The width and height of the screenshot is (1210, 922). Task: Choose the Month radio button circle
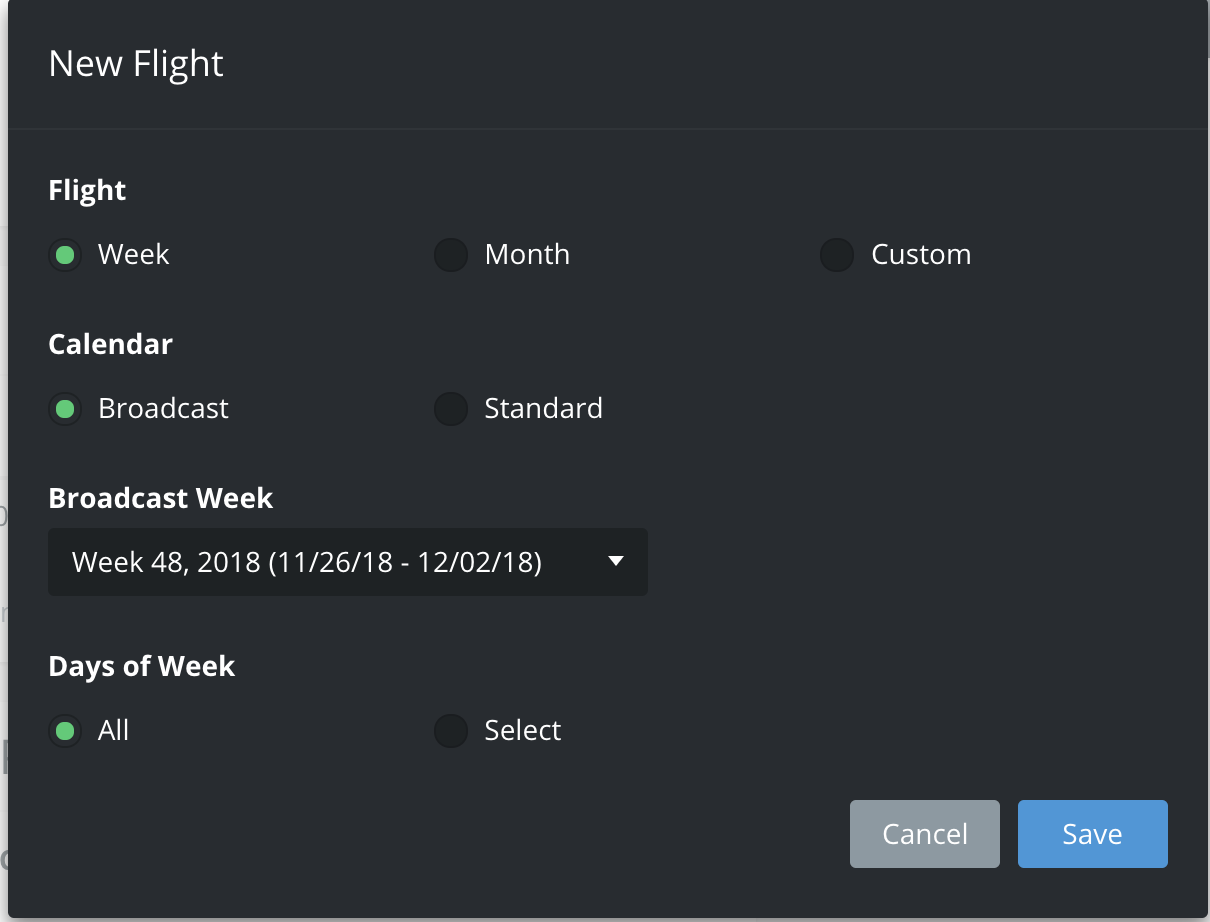(x=451, y=255)
